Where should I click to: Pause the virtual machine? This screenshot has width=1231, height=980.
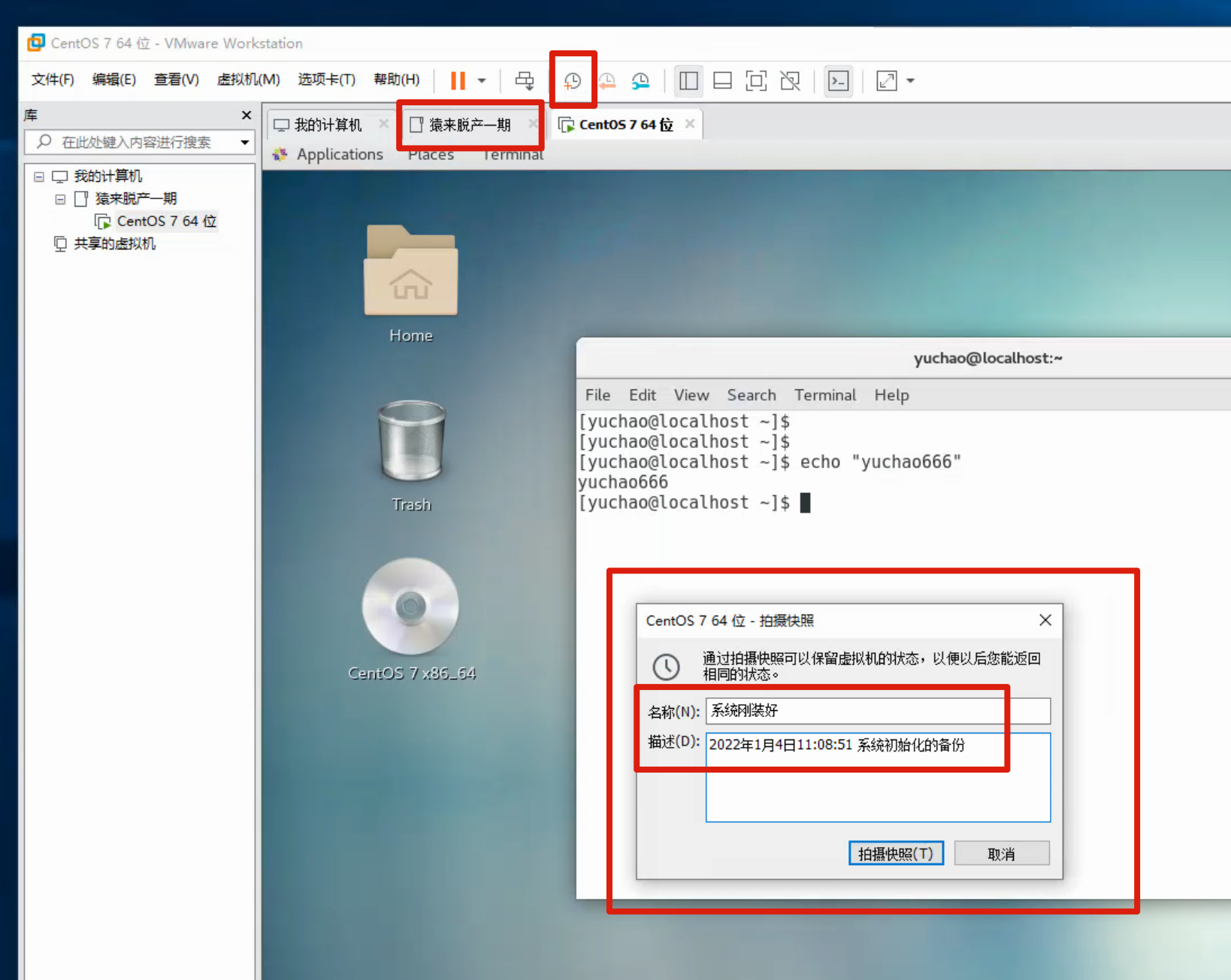pos(458,80)
